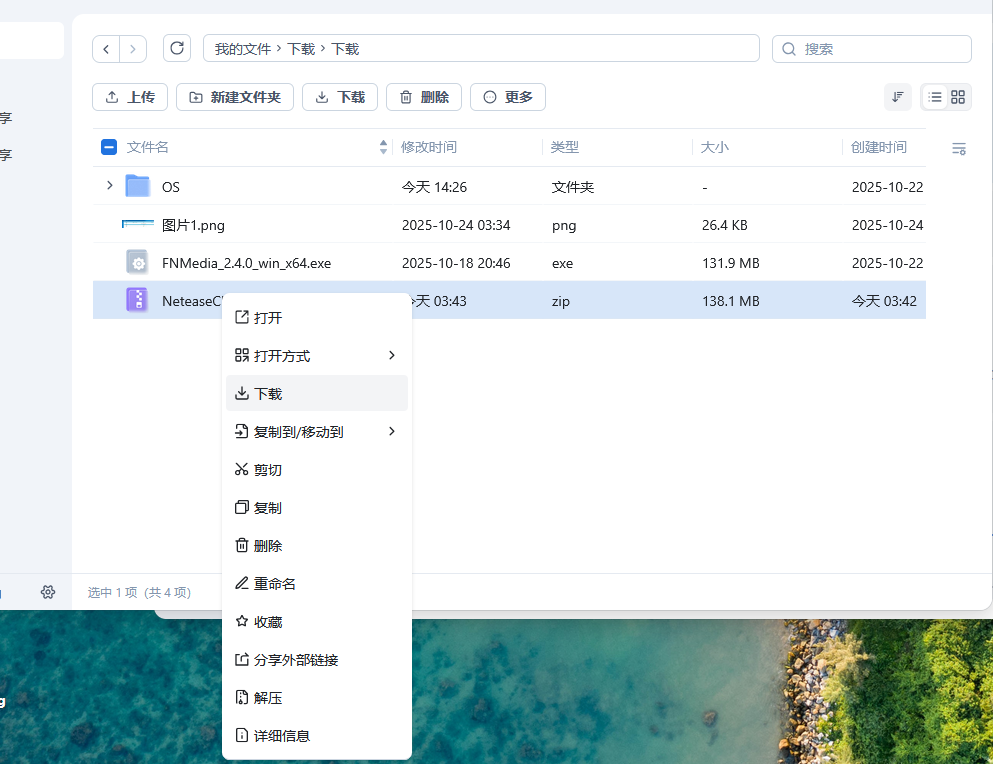
Task: Click the search magnifier icon
Action: [x=789, y=48]
